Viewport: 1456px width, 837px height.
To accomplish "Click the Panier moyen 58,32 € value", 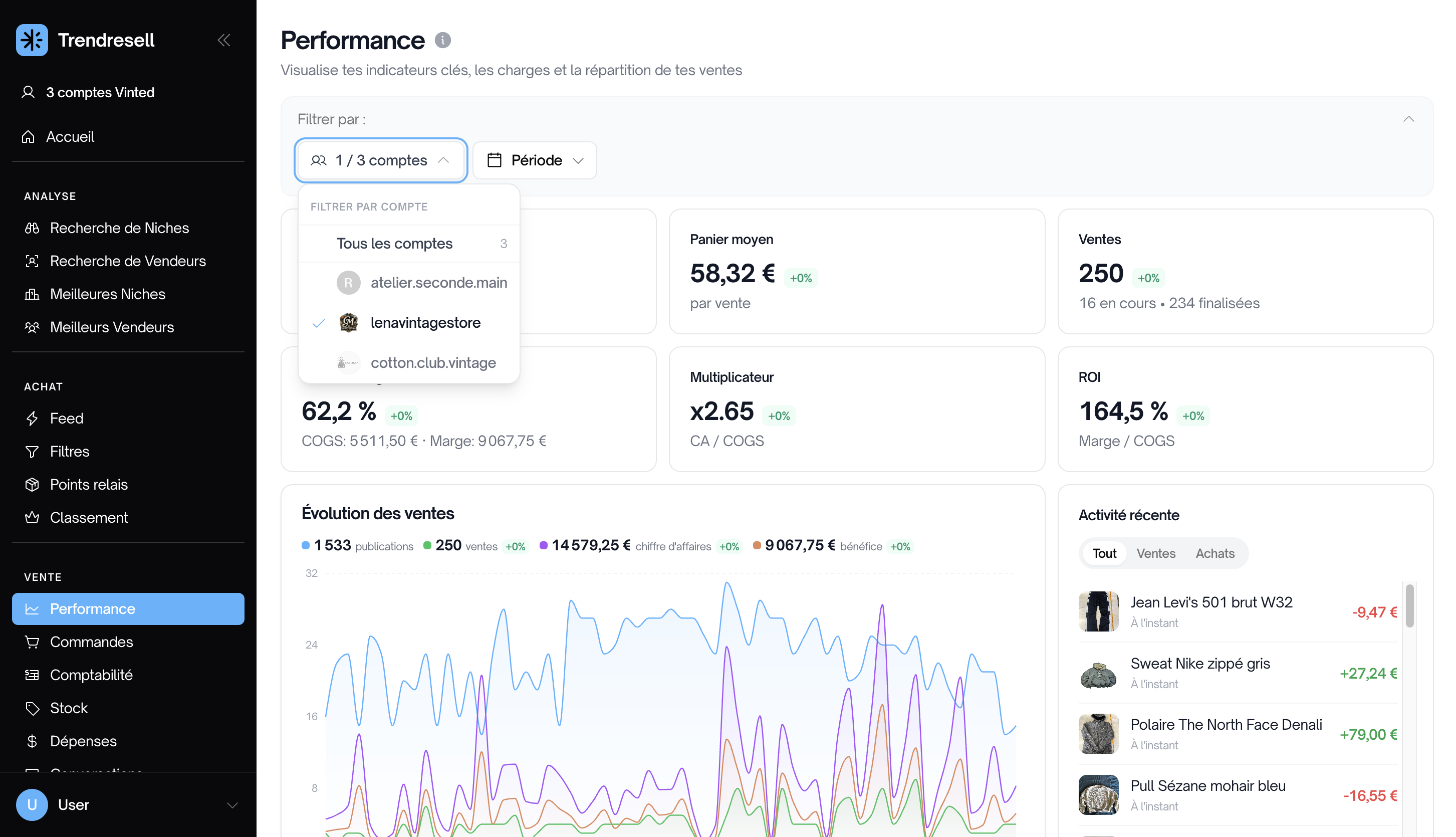I will point(732,274).
